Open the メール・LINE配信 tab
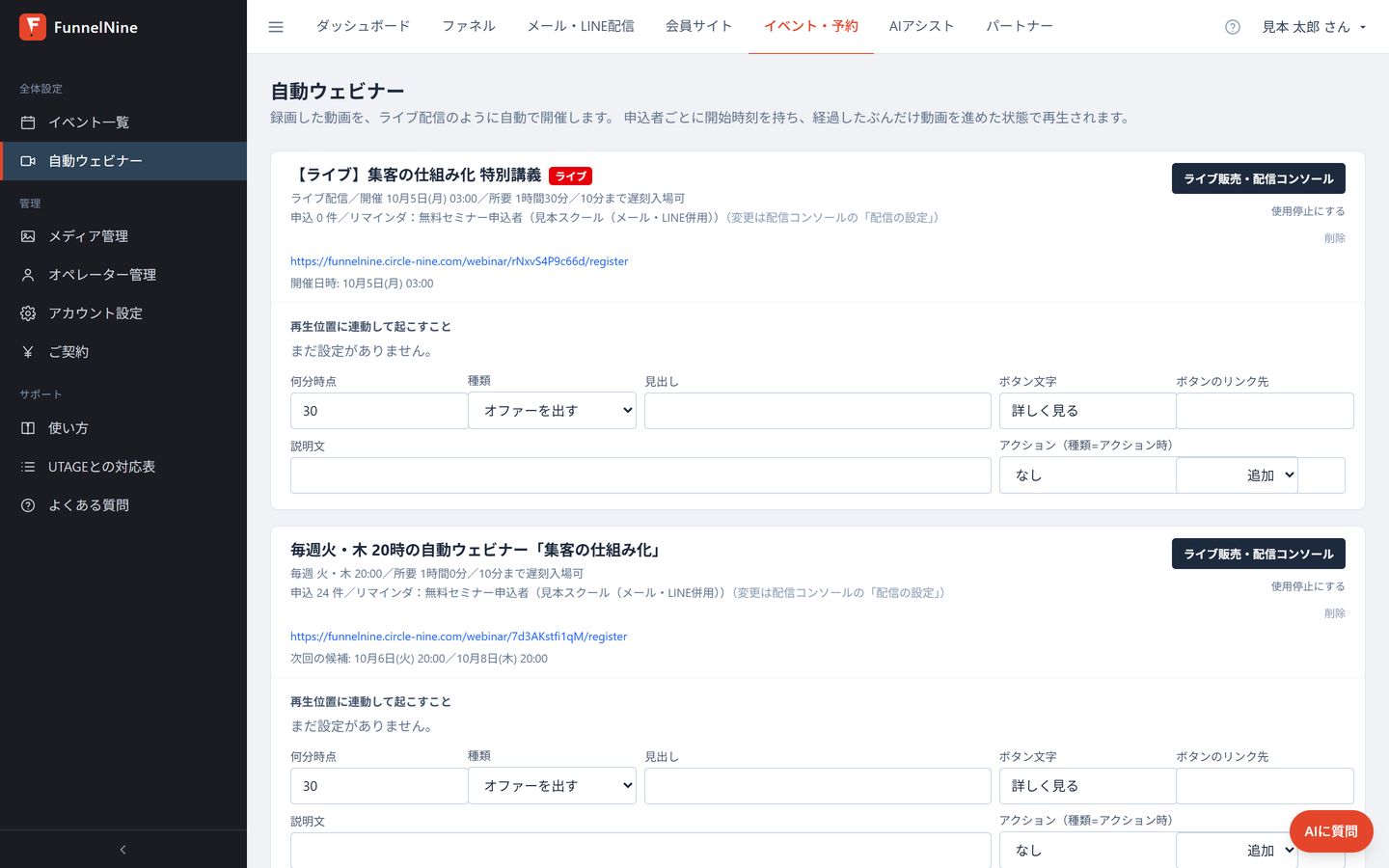This screenshot has height=868, width=1389. point(581,26)
